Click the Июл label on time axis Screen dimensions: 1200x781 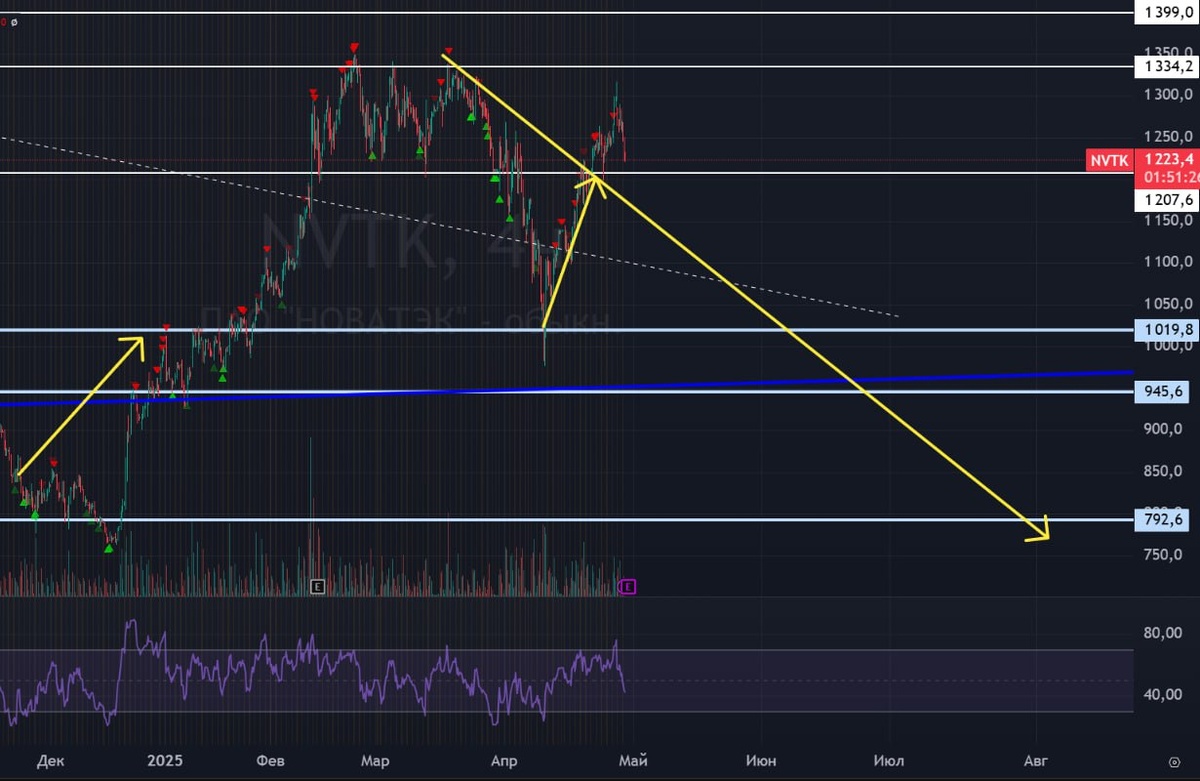pyautogui.click(x=888, y=762)
